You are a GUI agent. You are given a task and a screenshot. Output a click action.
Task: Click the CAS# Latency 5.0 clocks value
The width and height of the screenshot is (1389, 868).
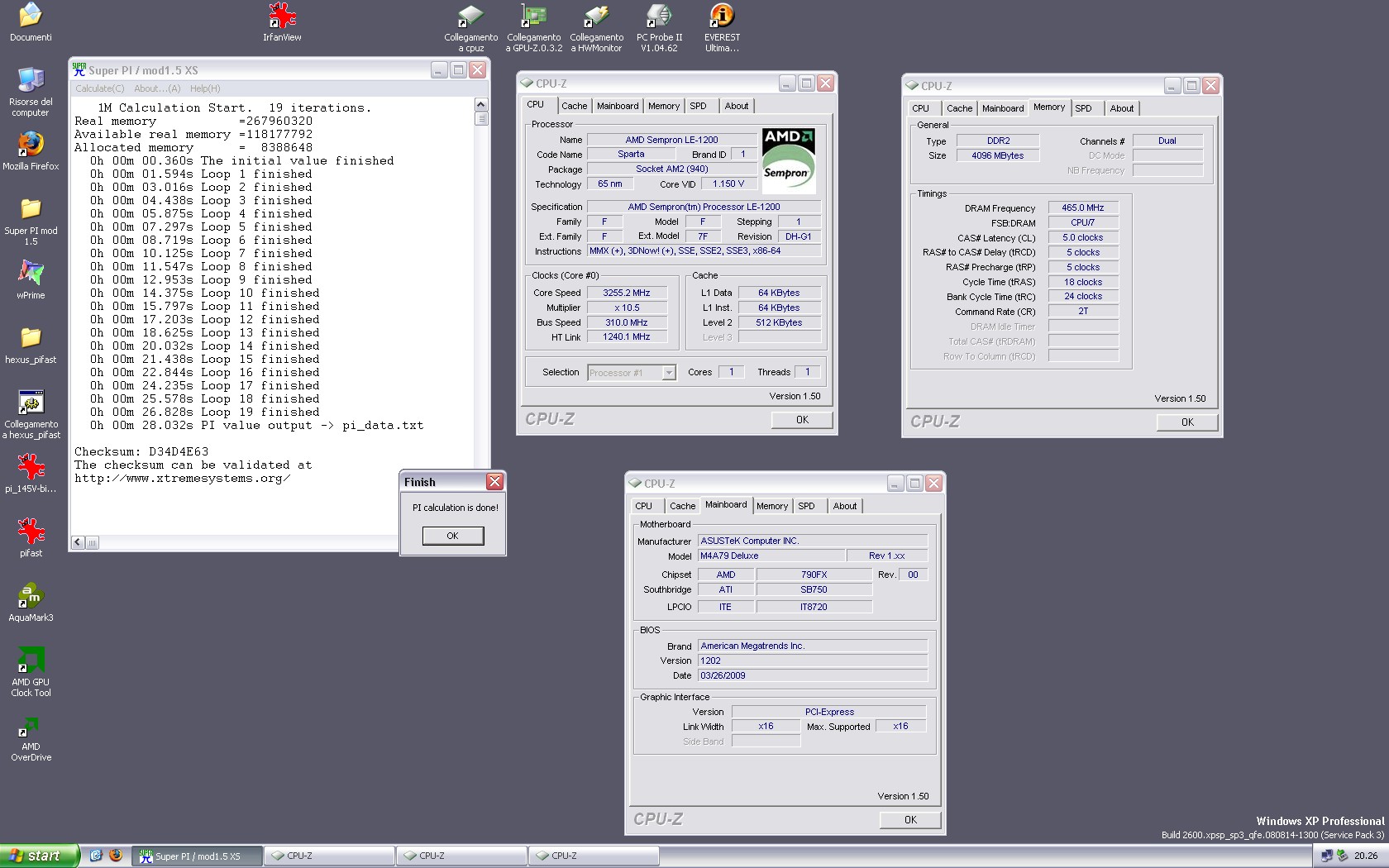point(1083,237)
